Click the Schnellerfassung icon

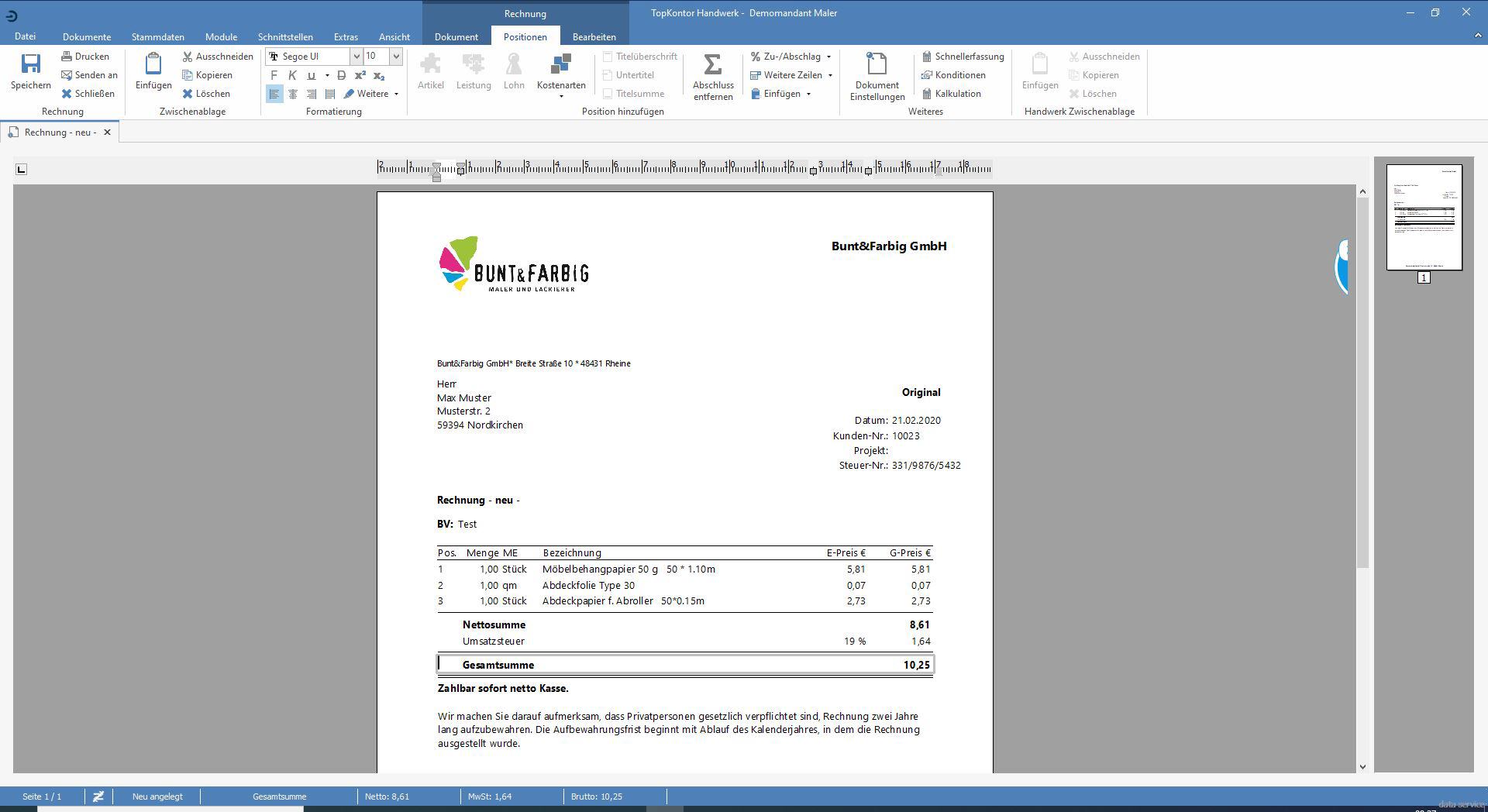927,57
